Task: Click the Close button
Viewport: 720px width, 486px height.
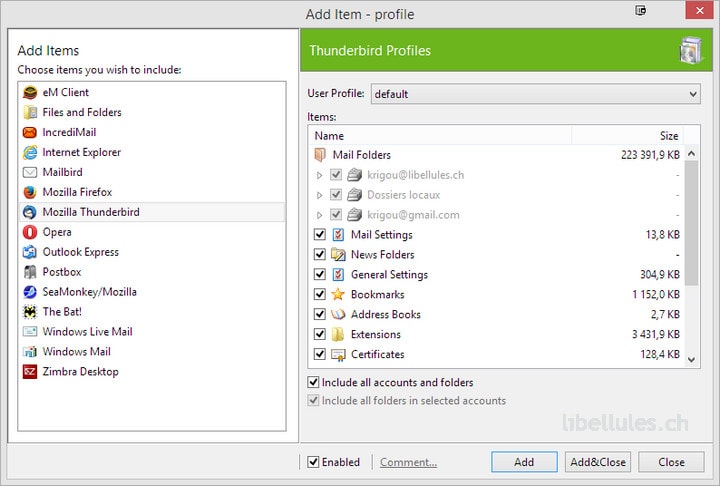Action: 671,462
